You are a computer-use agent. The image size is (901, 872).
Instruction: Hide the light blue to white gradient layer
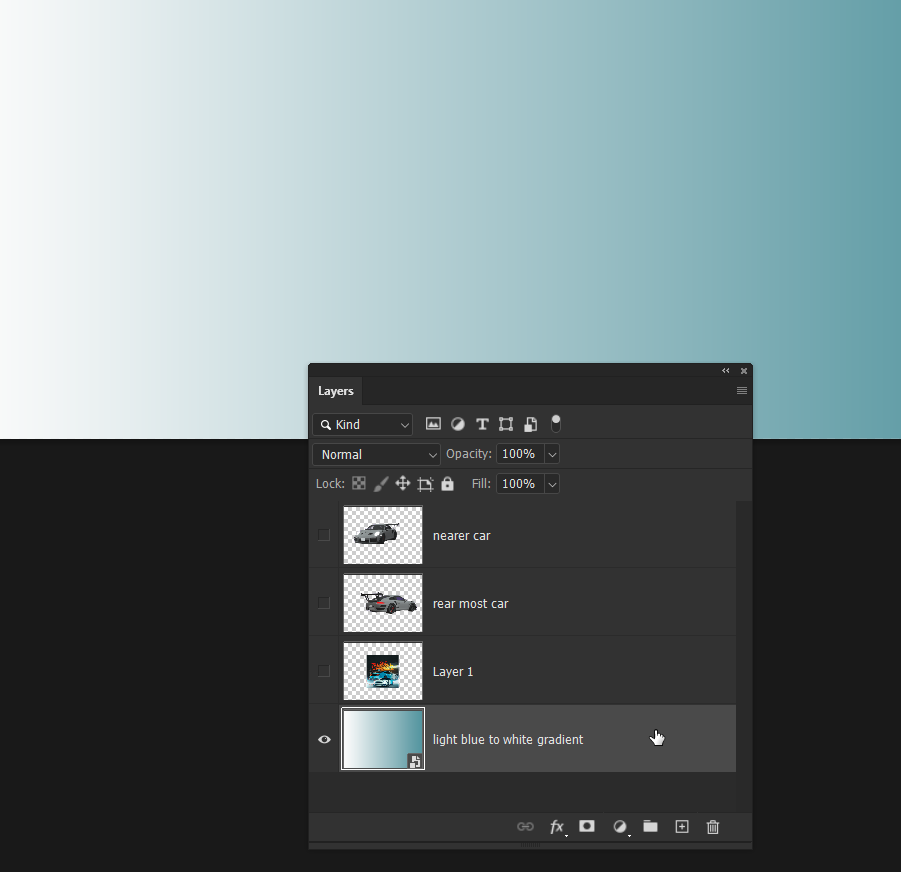(323, 739)
